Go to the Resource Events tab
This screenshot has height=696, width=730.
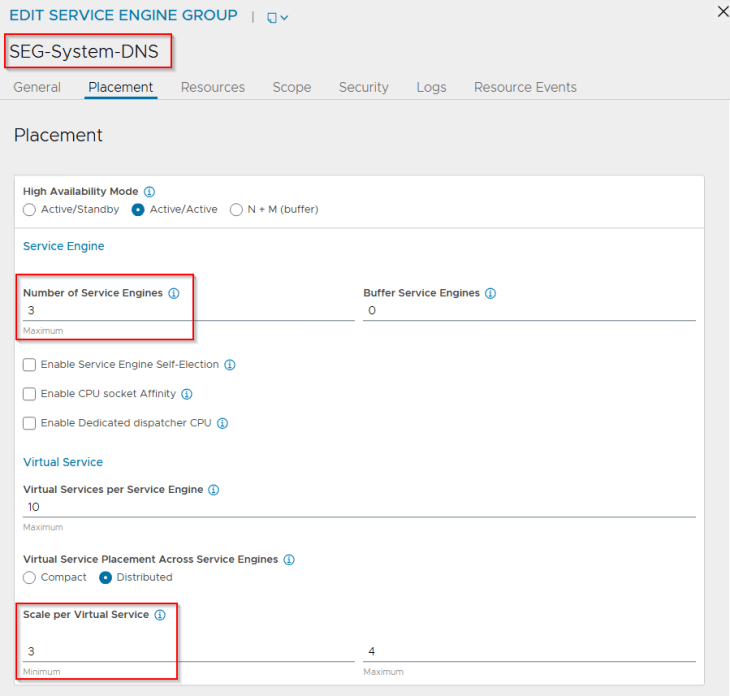pos(525,87)
